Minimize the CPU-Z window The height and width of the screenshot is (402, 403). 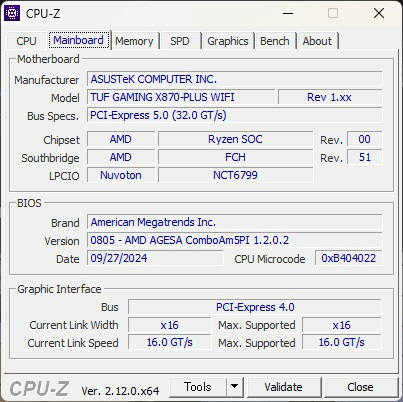pyautogui.click(x=288, y=14)
